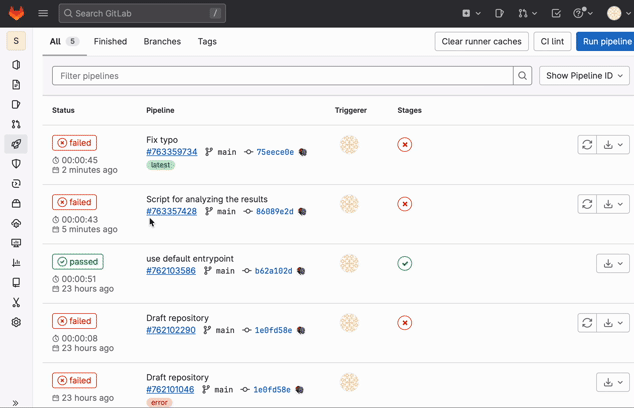Open pipeline #762101046
Screen dimensions: 634x408
(170, 390)
